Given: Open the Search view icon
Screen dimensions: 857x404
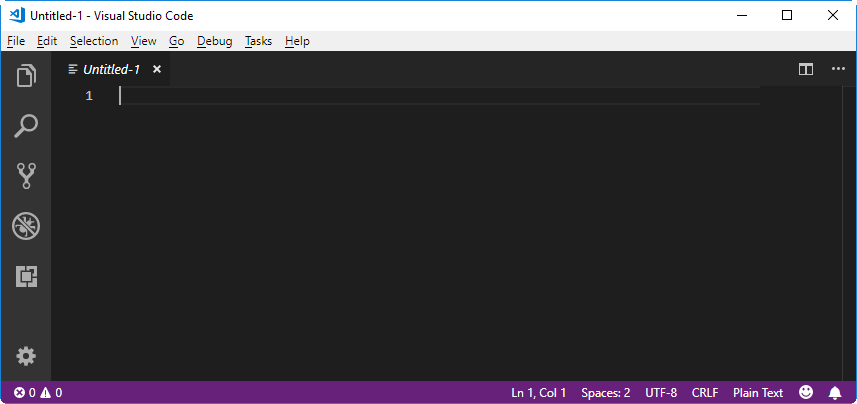Looking at the screenshot, I should point(26,126).
